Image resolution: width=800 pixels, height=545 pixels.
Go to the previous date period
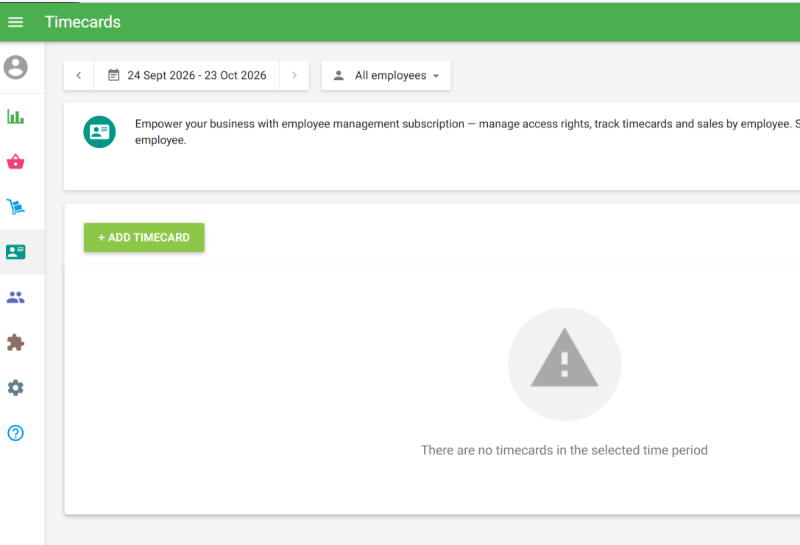[79, 76]
